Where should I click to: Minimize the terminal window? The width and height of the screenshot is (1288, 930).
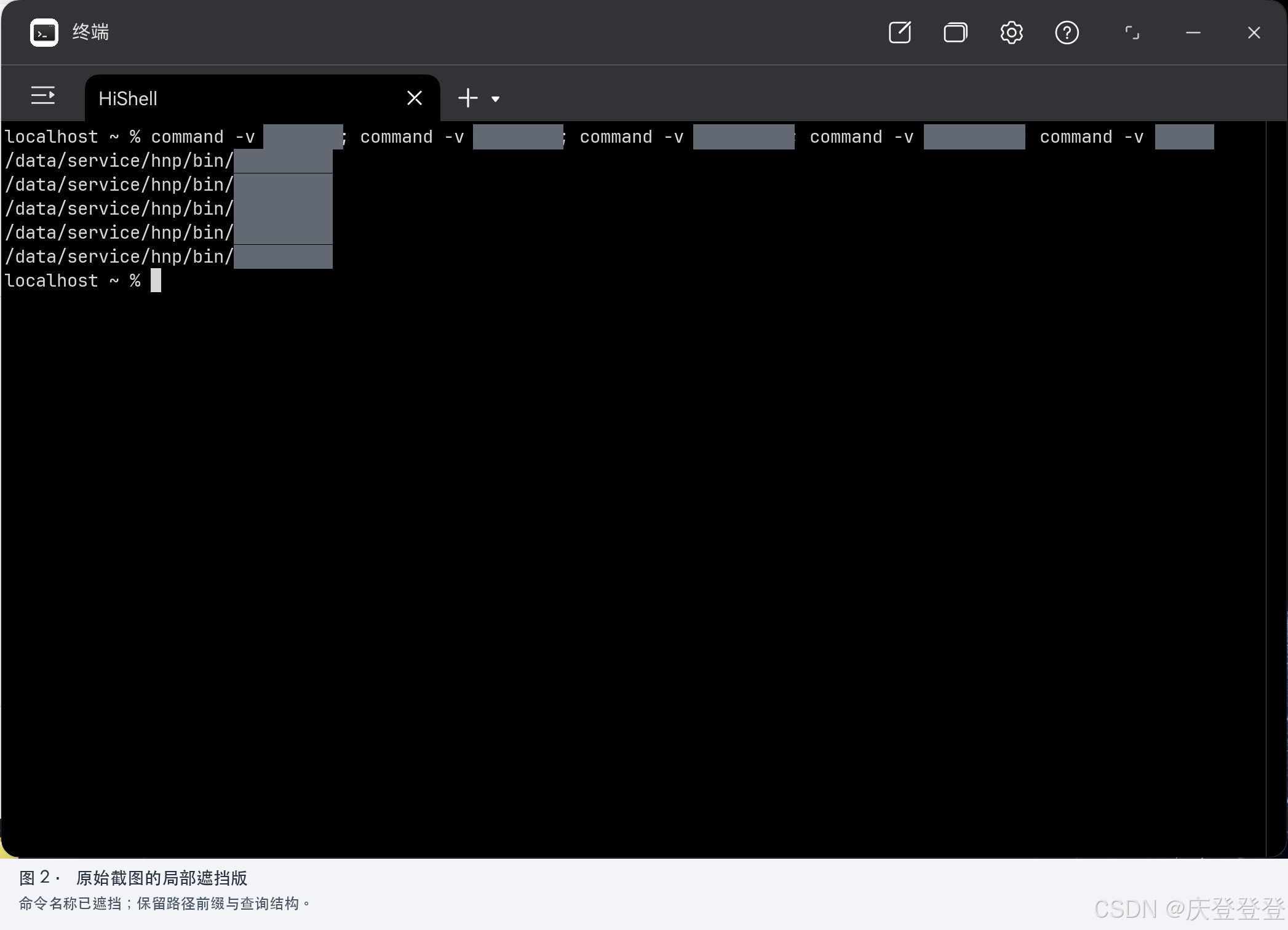click(1193, 33)
